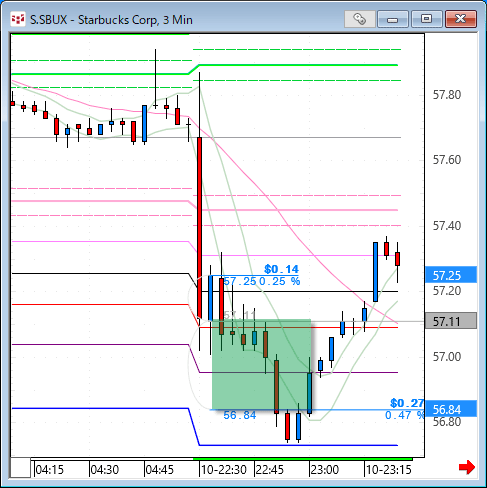487x488 pixels.
Task: Click the blue 56.84 price marker
Action: click(x=451, y=409)
